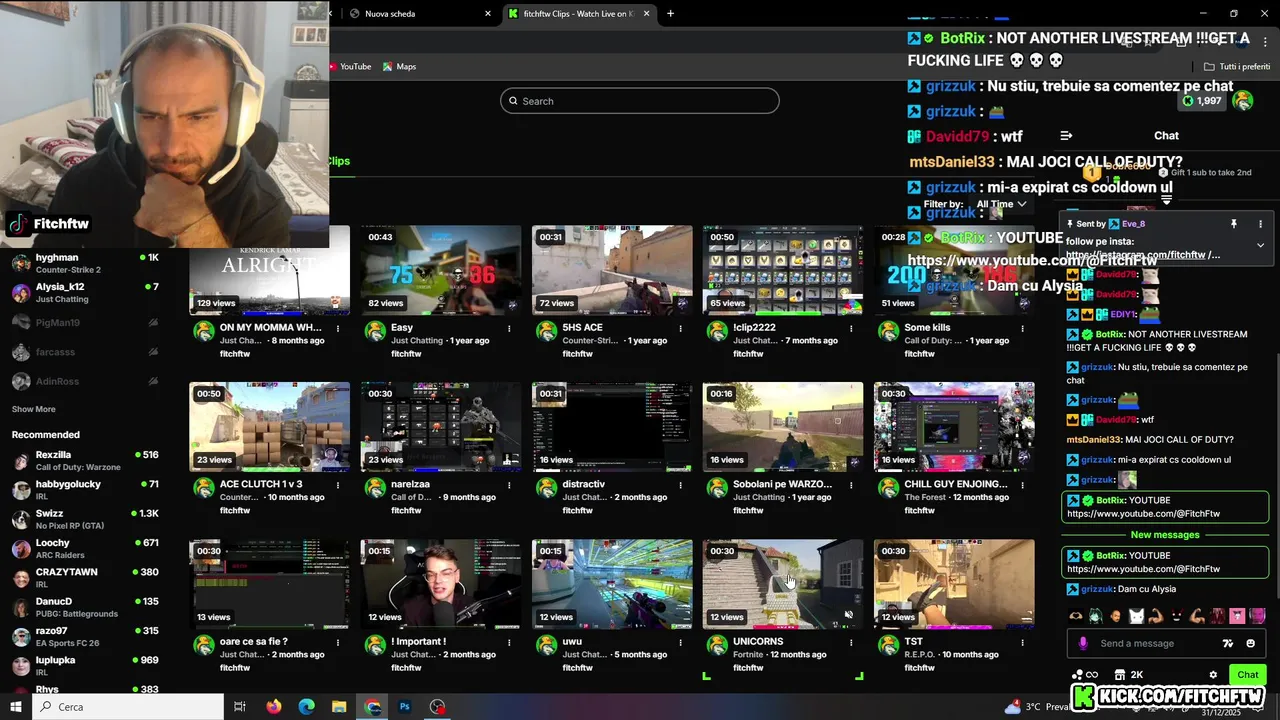Viewport: 1280px width, 720px height.
Task: Open CRAZYTAWN recommended channel
Action: (84, 578)
